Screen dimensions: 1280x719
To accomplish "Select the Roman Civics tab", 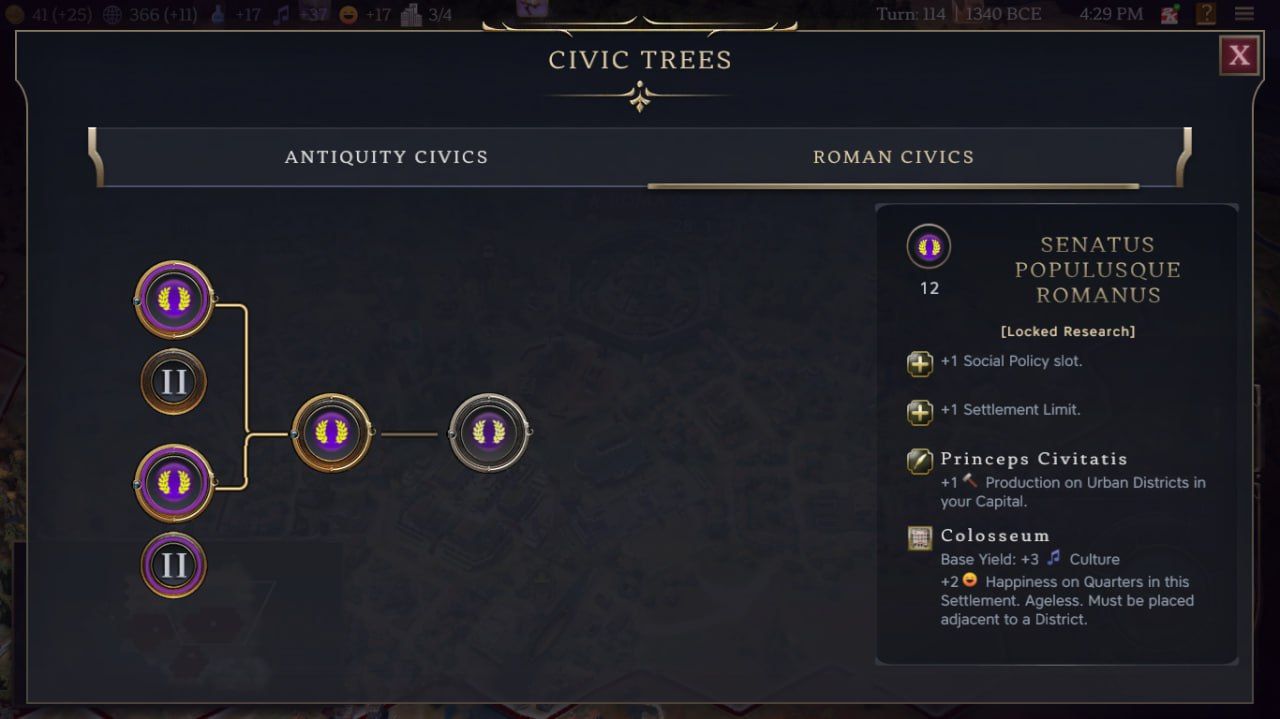I will tap(893, 157).
